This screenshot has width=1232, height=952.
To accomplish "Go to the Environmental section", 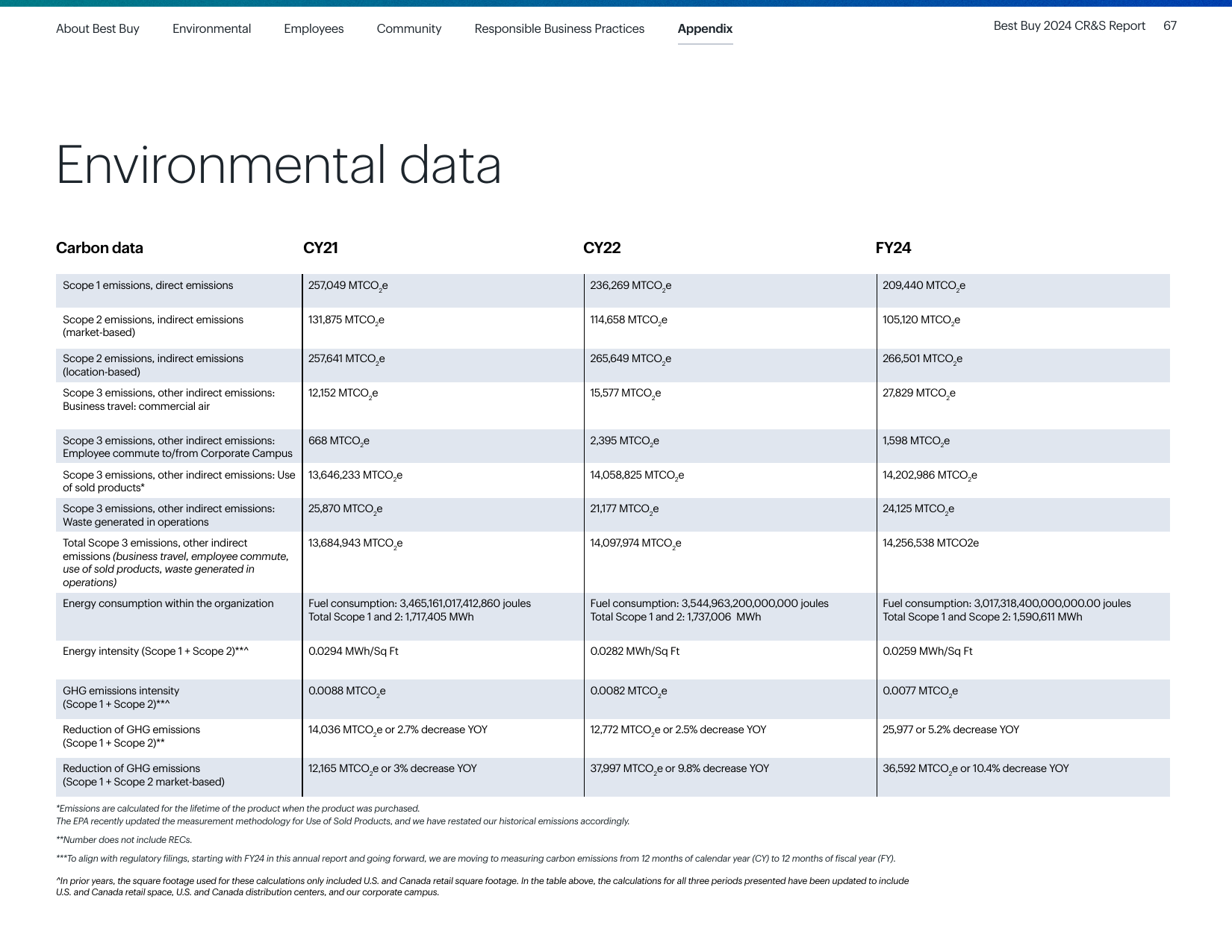I will click(x=211, y=28).
